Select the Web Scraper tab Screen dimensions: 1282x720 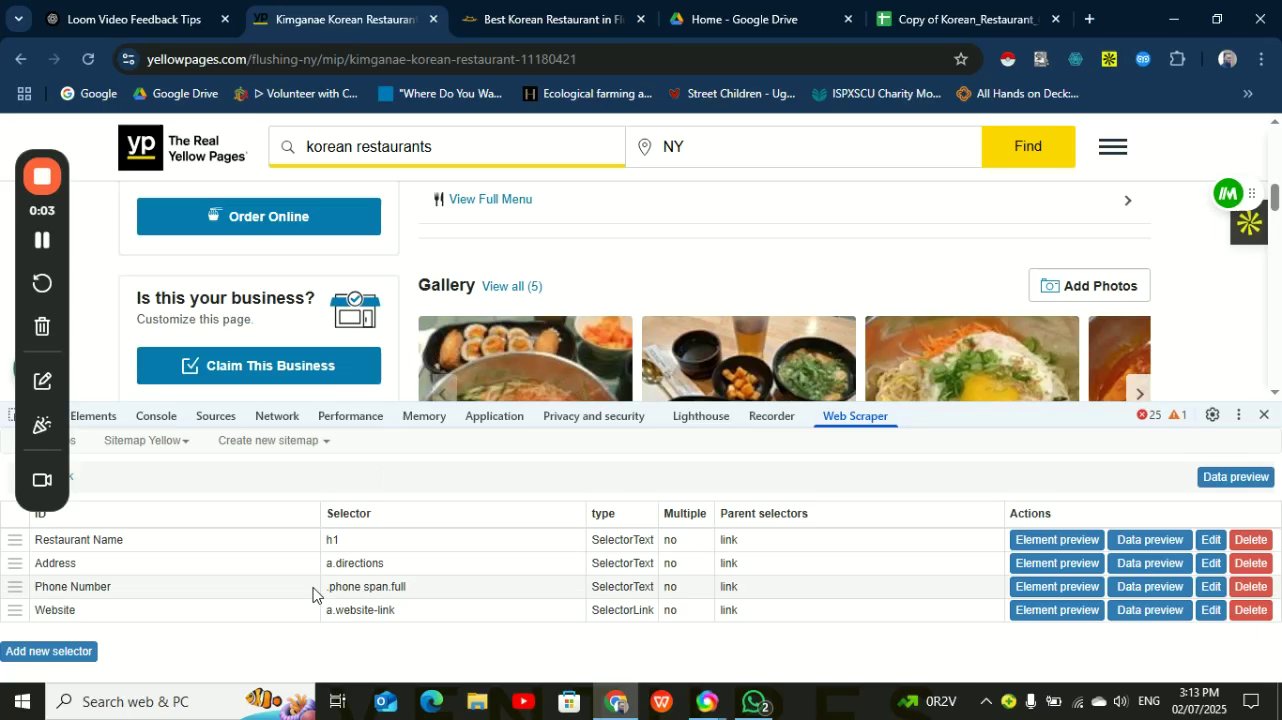[x=855, y=416]
